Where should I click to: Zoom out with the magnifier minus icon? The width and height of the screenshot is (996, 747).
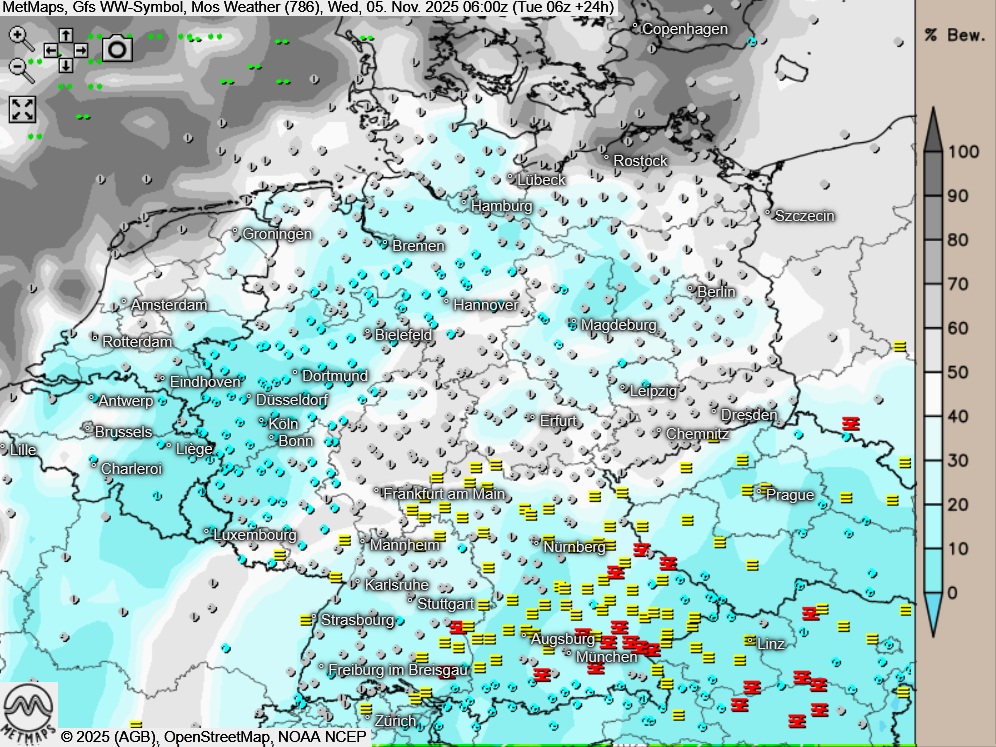click(20, 69)
